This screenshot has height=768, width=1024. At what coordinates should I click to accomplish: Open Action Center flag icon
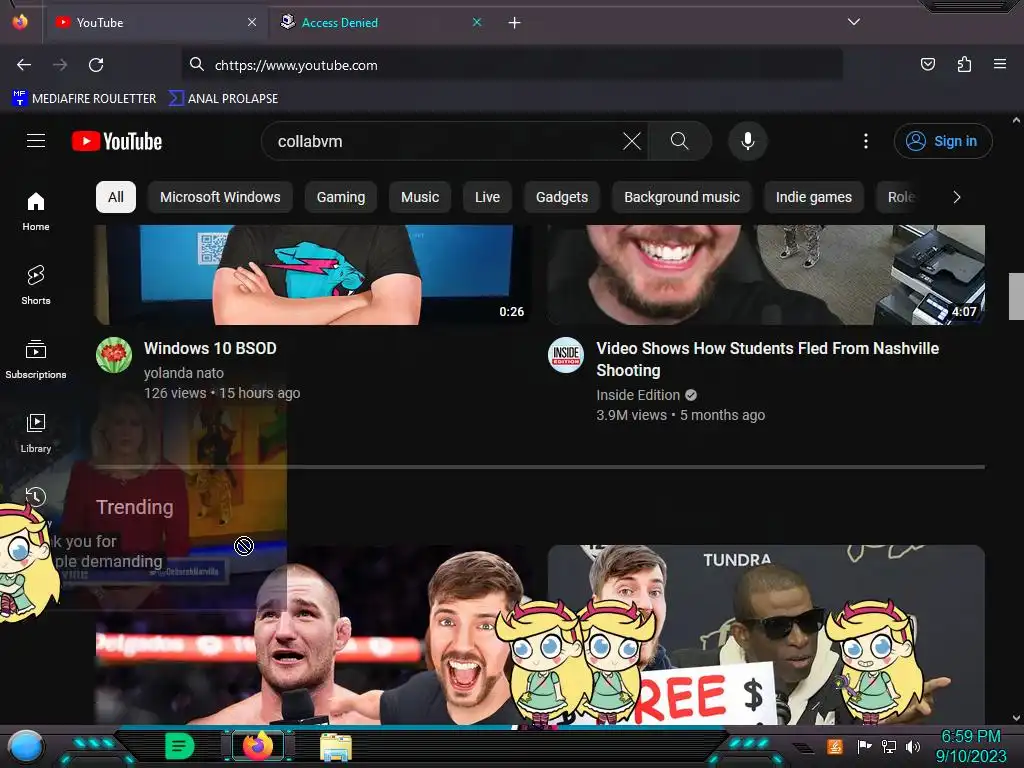[x=865, y=746]
